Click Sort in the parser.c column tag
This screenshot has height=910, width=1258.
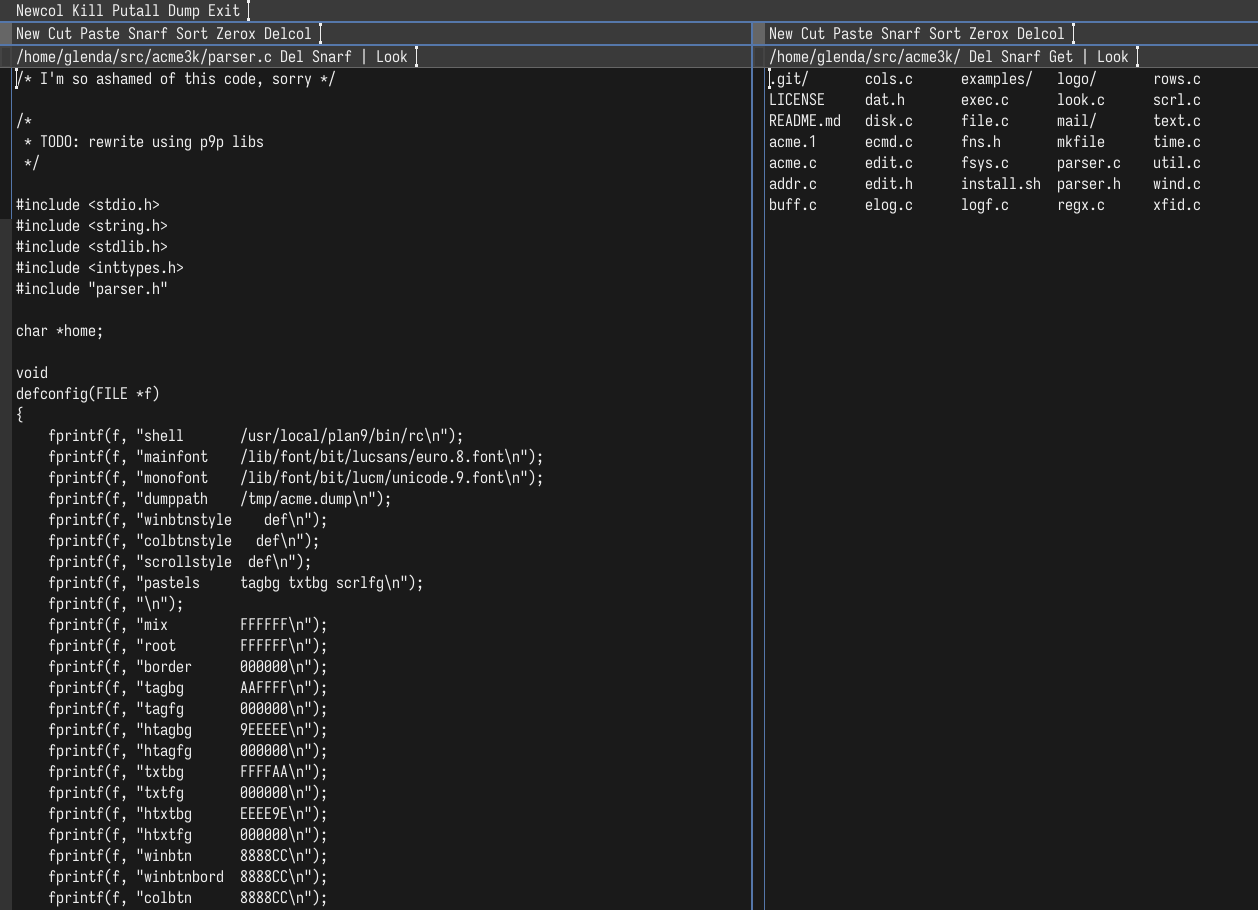coord(192,34)
